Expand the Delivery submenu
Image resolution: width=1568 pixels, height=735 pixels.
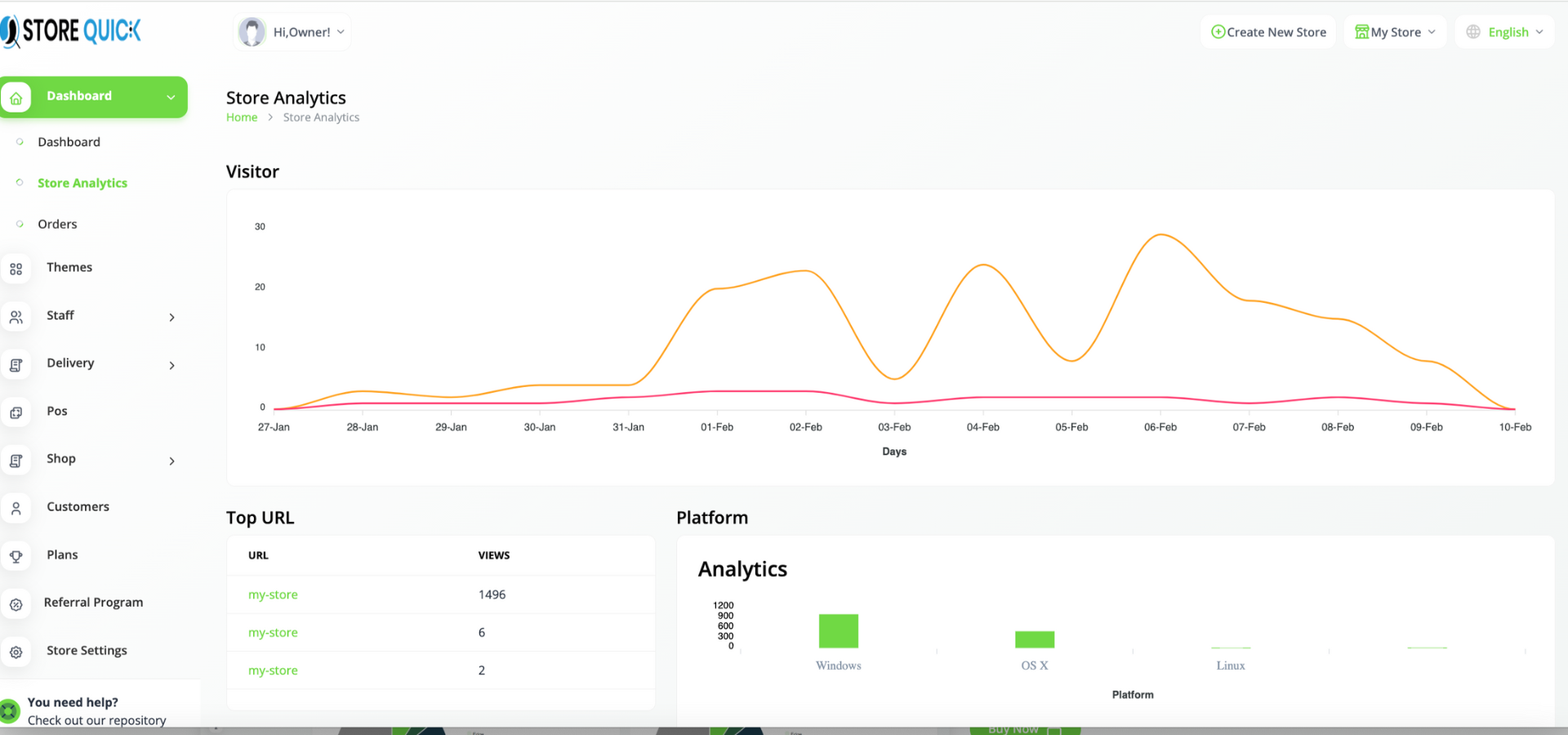[171, 365]
